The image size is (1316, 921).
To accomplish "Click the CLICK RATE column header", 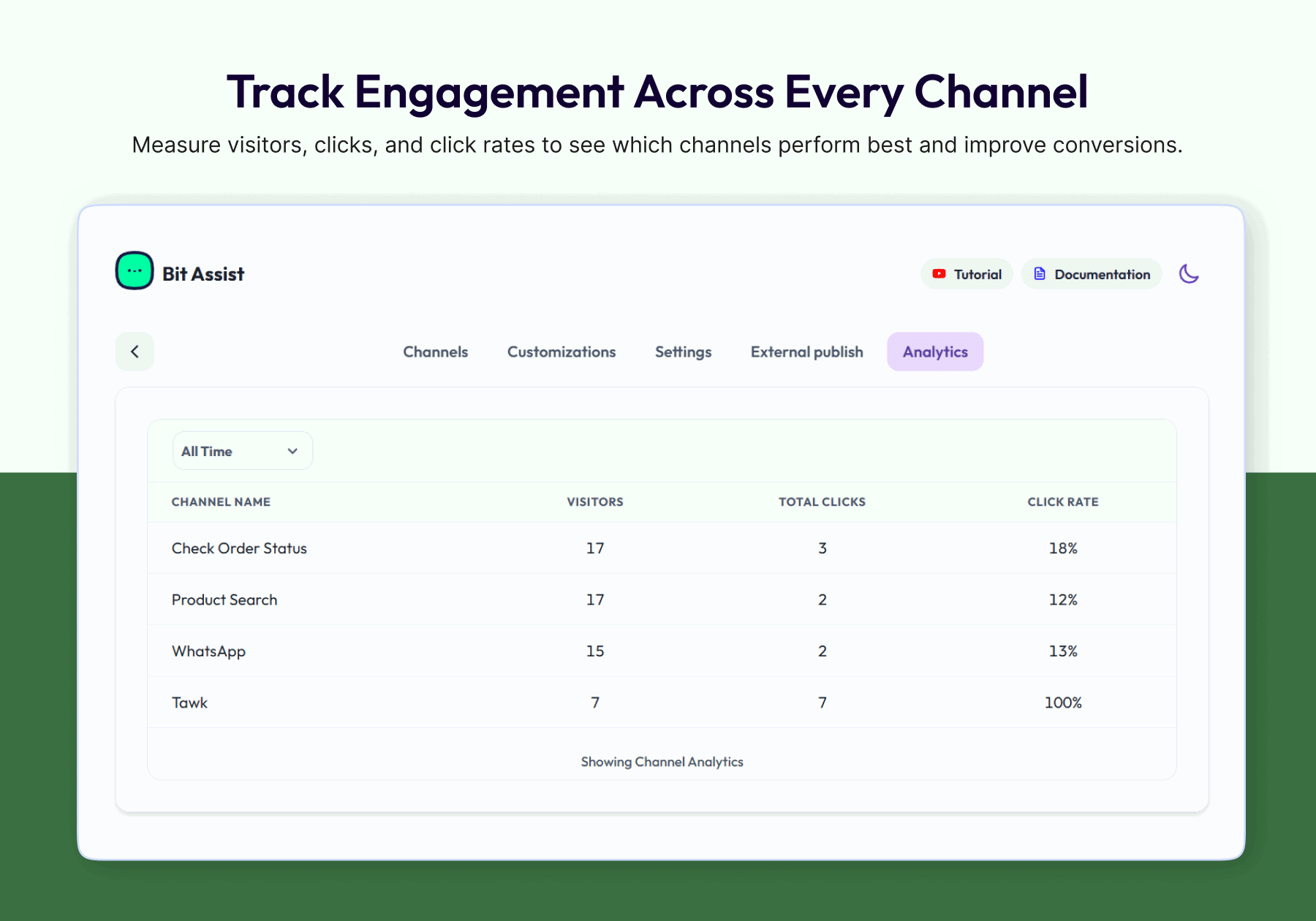I will (x=1063, y=502).
